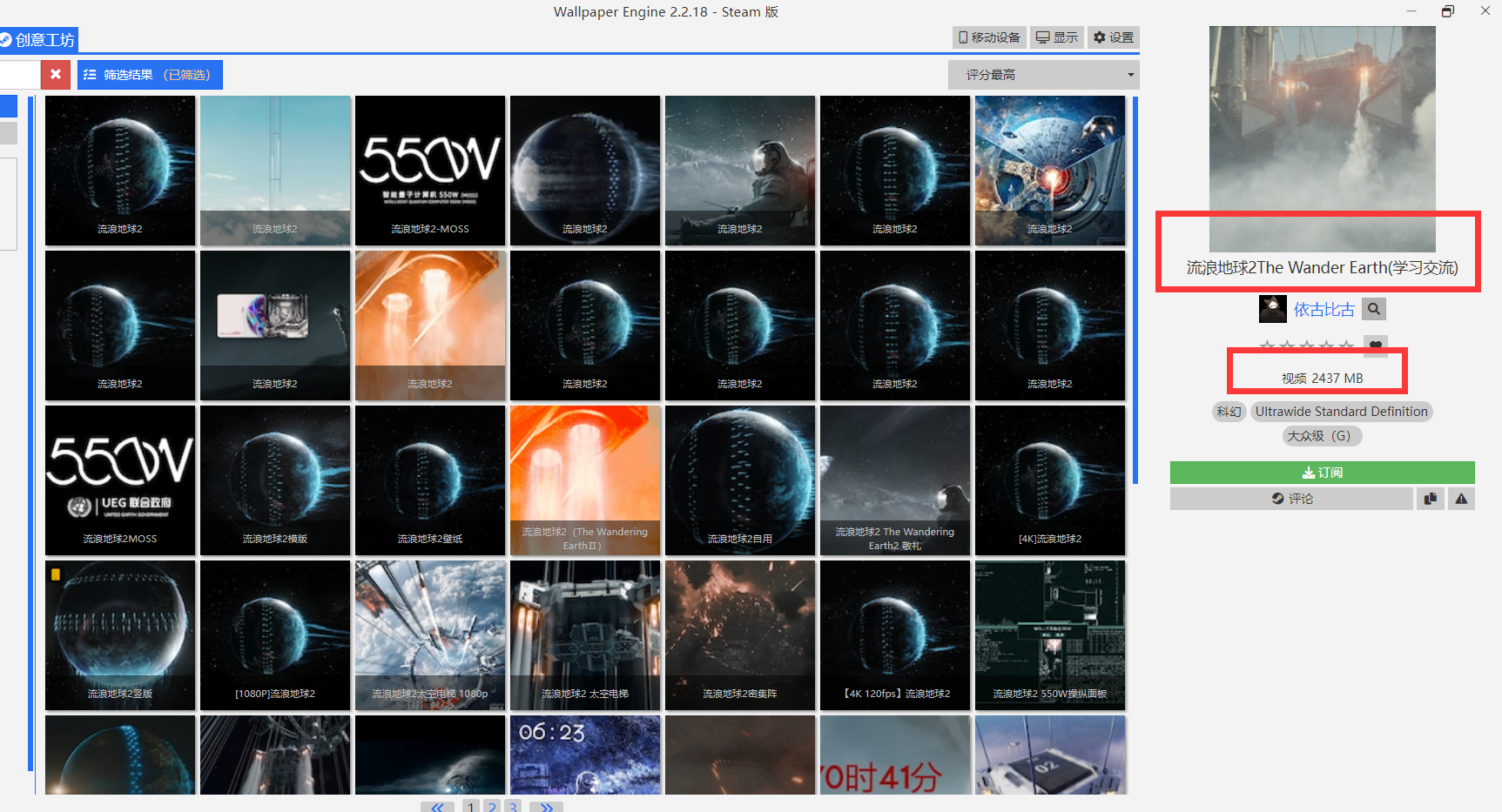
Task: Switch to the 创意工坊 workshop tab
Action: tap(38, 40)
